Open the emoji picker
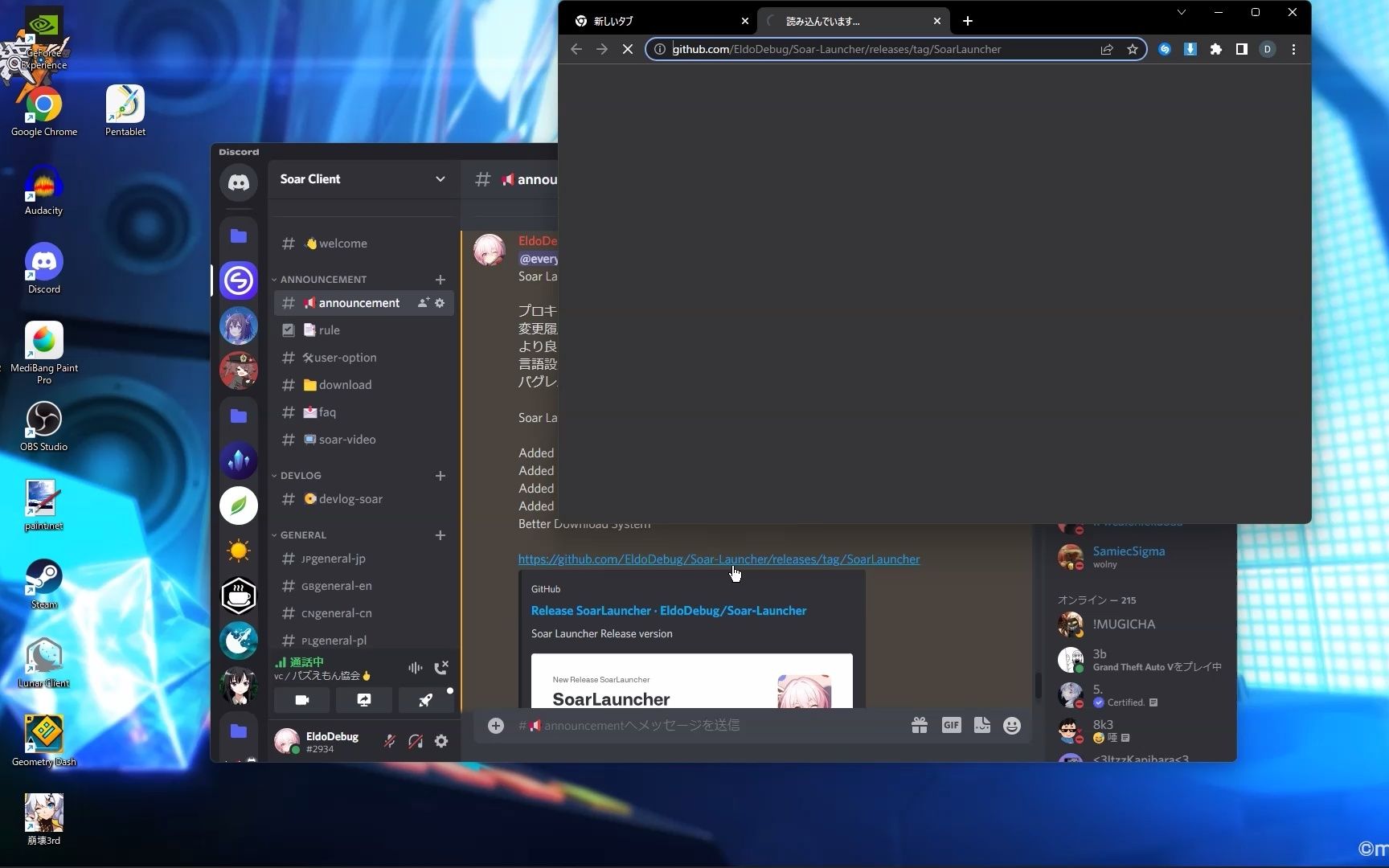 1012,726
